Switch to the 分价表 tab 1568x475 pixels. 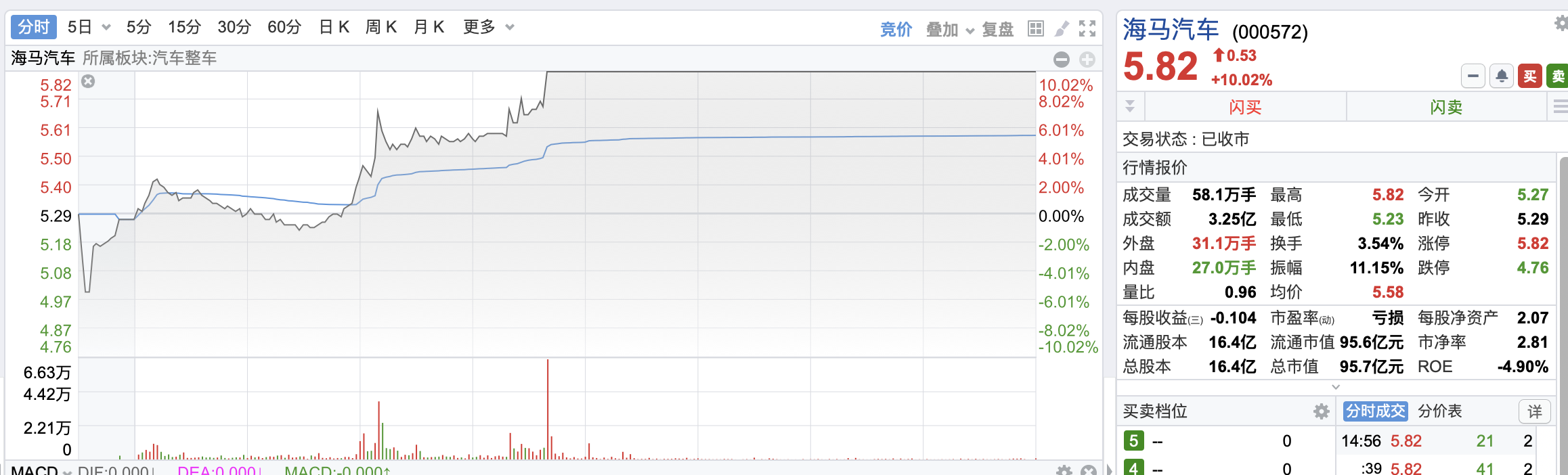(1440, 411)
